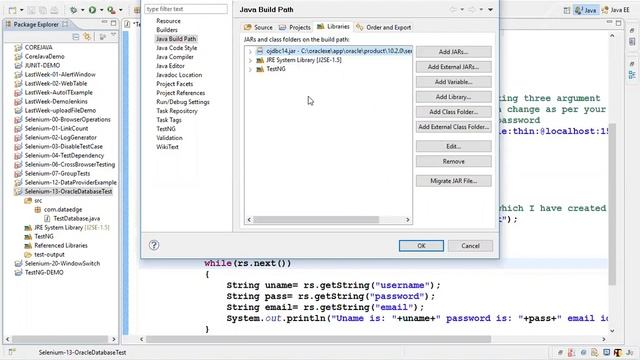Expand the ojdbc14.jar library entry
640x360 pixels.
click(x=250, y=51)
